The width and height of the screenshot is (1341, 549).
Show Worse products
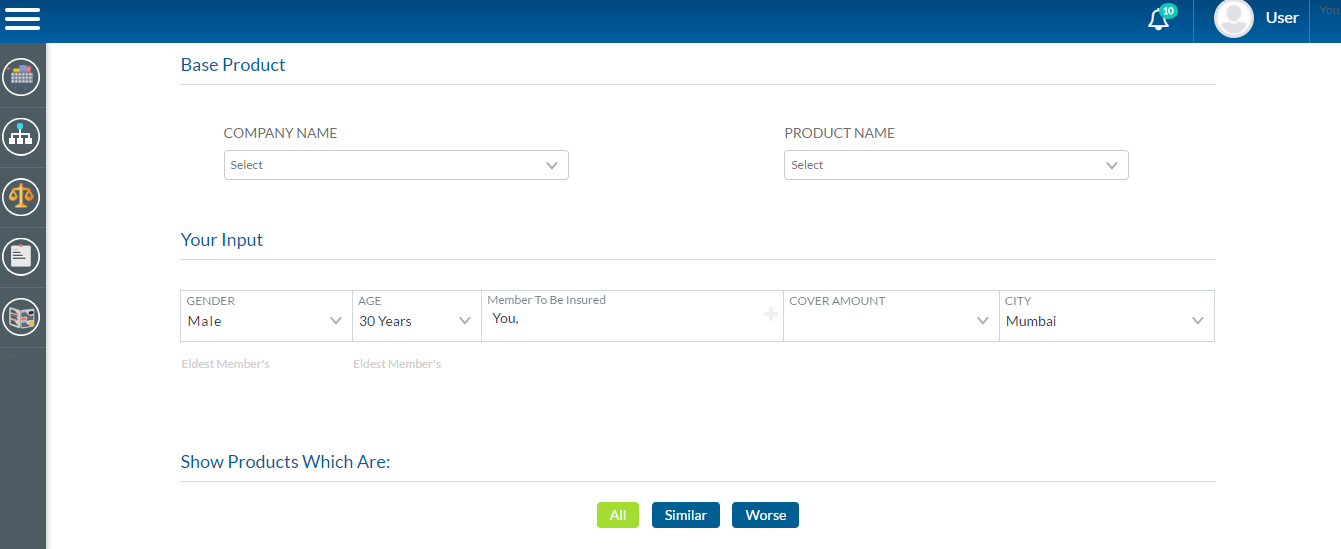[x=765, y=515]
